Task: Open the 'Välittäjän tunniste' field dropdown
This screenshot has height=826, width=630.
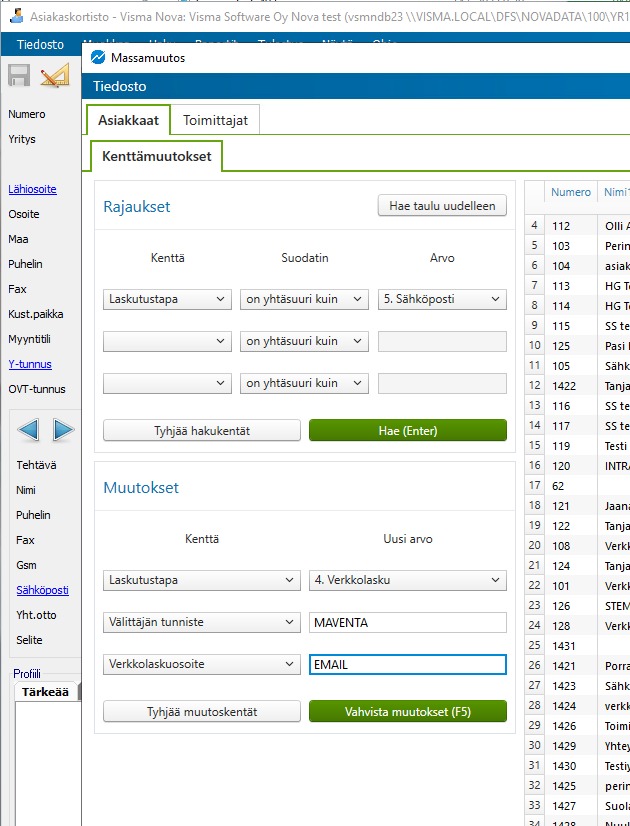Action: click(x=202, y=623)
